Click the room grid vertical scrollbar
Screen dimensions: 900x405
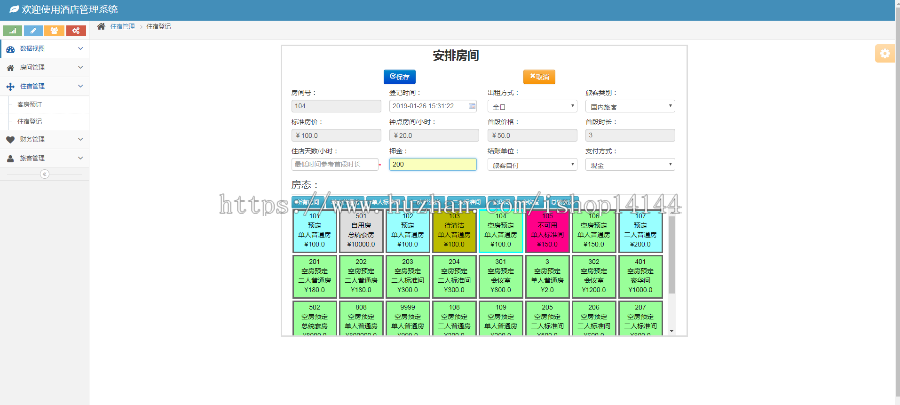click(672, 255)
